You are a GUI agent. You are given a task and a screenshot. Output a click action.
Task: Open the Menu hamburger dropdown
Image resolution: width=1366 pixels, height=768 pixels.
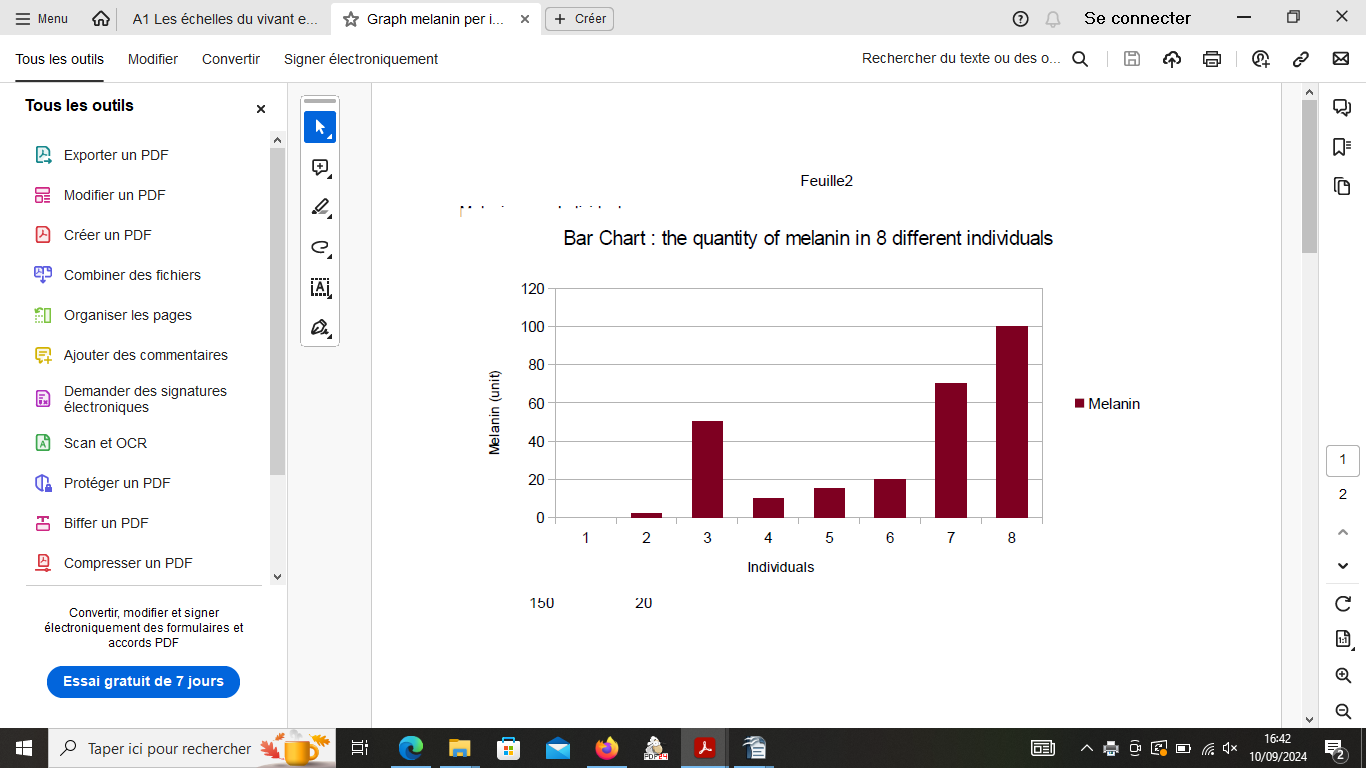[42, 19]
